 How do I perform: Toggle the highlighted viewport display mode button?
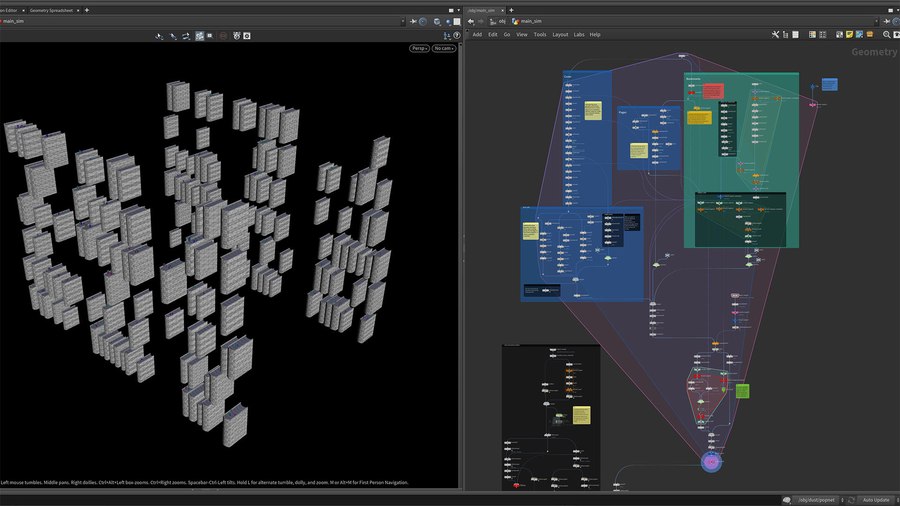pyautogui.click(x=199, y=35)
